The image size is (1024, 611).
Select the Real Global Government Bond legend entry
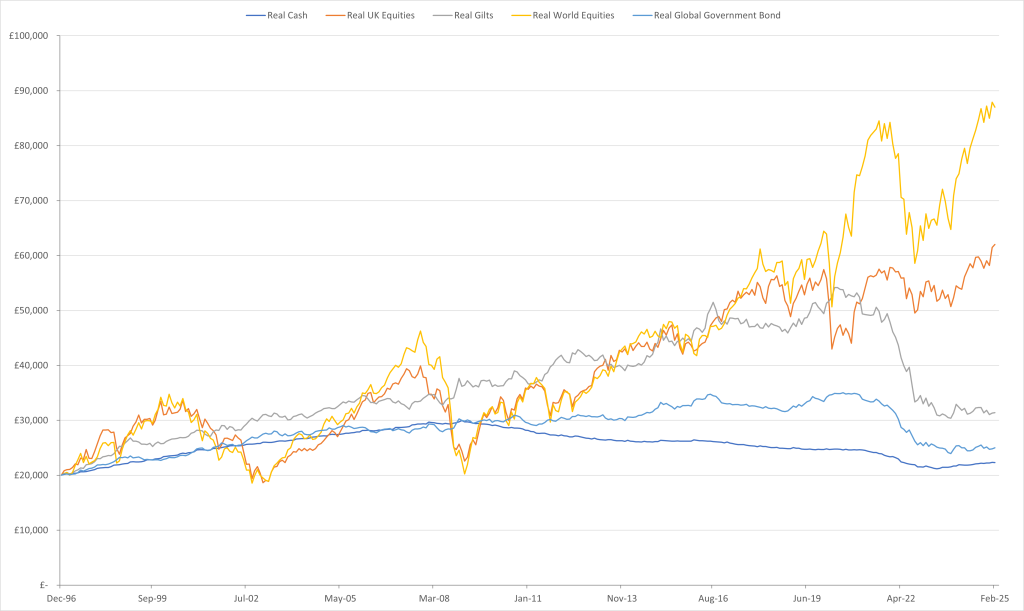click(707, 15)
